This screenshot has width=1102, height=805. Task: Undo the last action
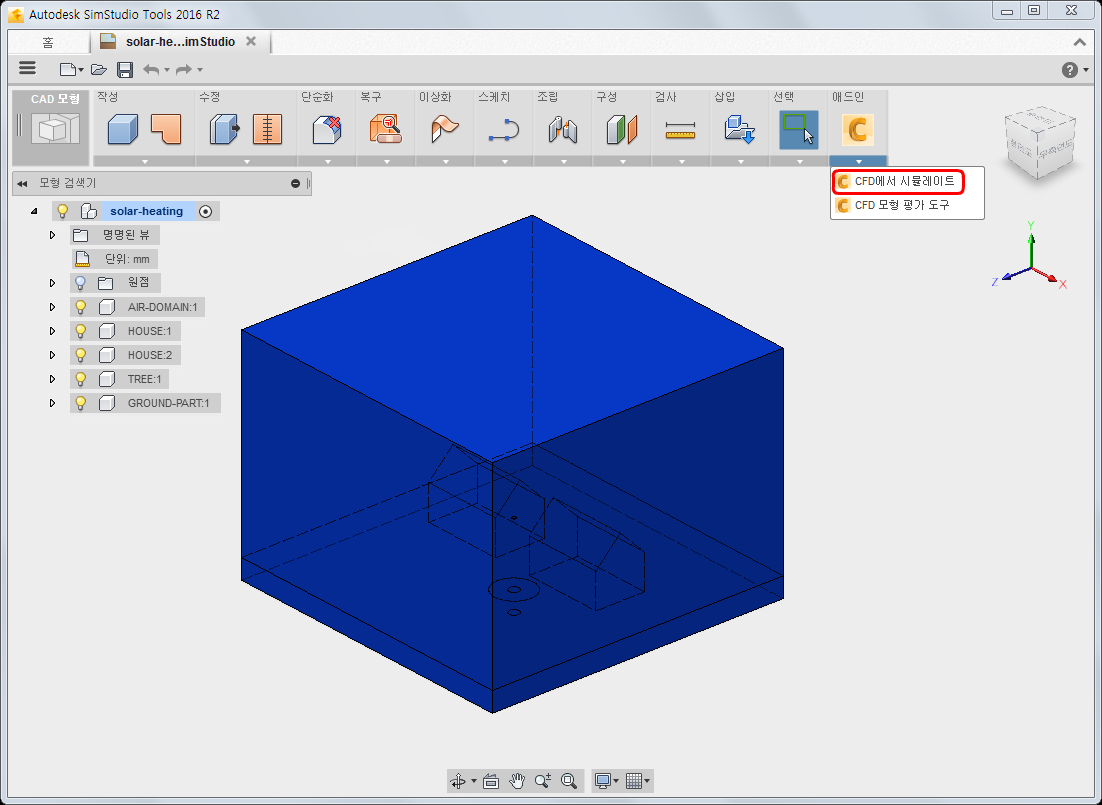coord(151,69)
